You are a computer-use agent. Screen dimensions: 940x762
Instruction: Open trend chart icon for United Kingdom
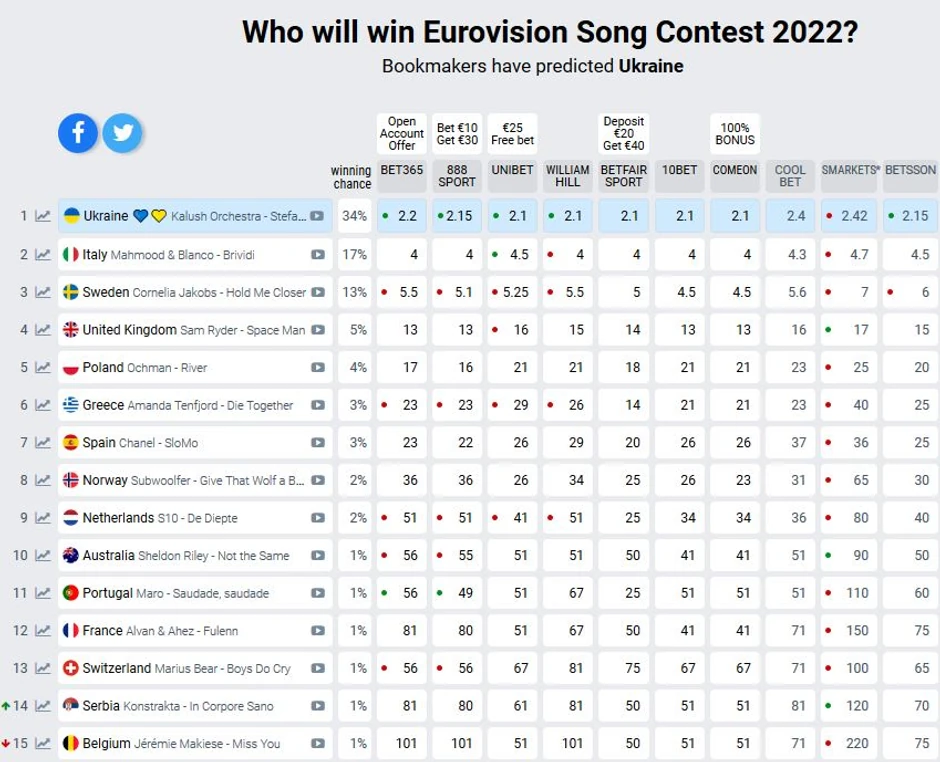tap(43, 330)
